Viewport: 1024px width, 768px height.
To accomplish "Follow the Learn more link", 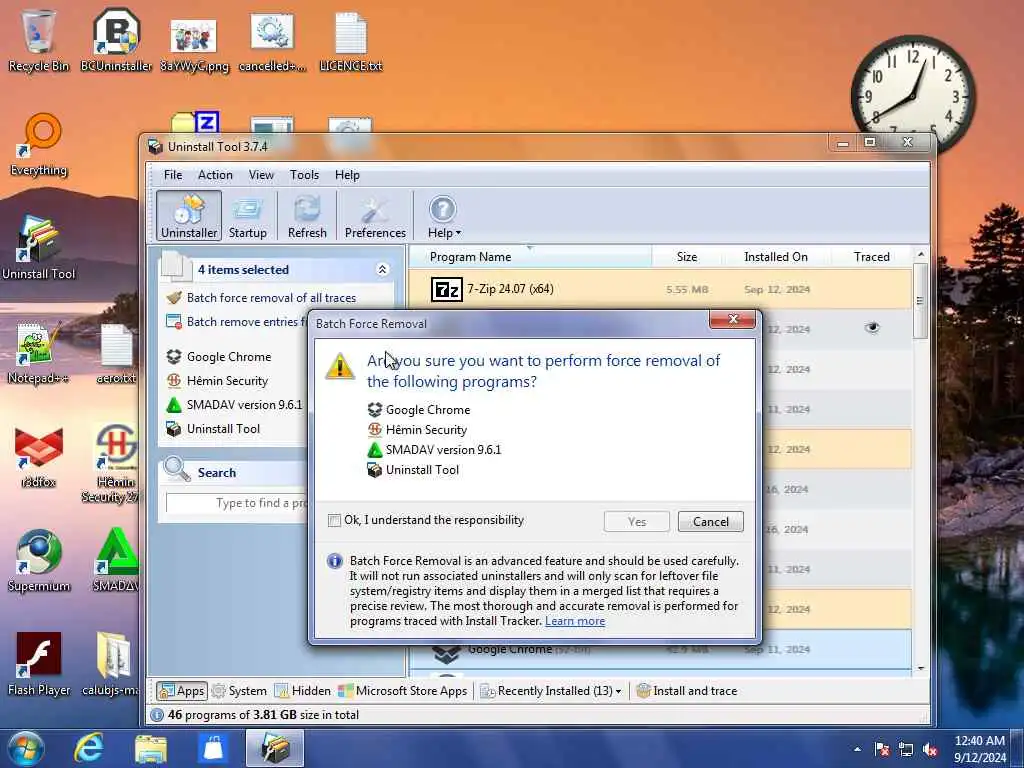I will 575,621.
